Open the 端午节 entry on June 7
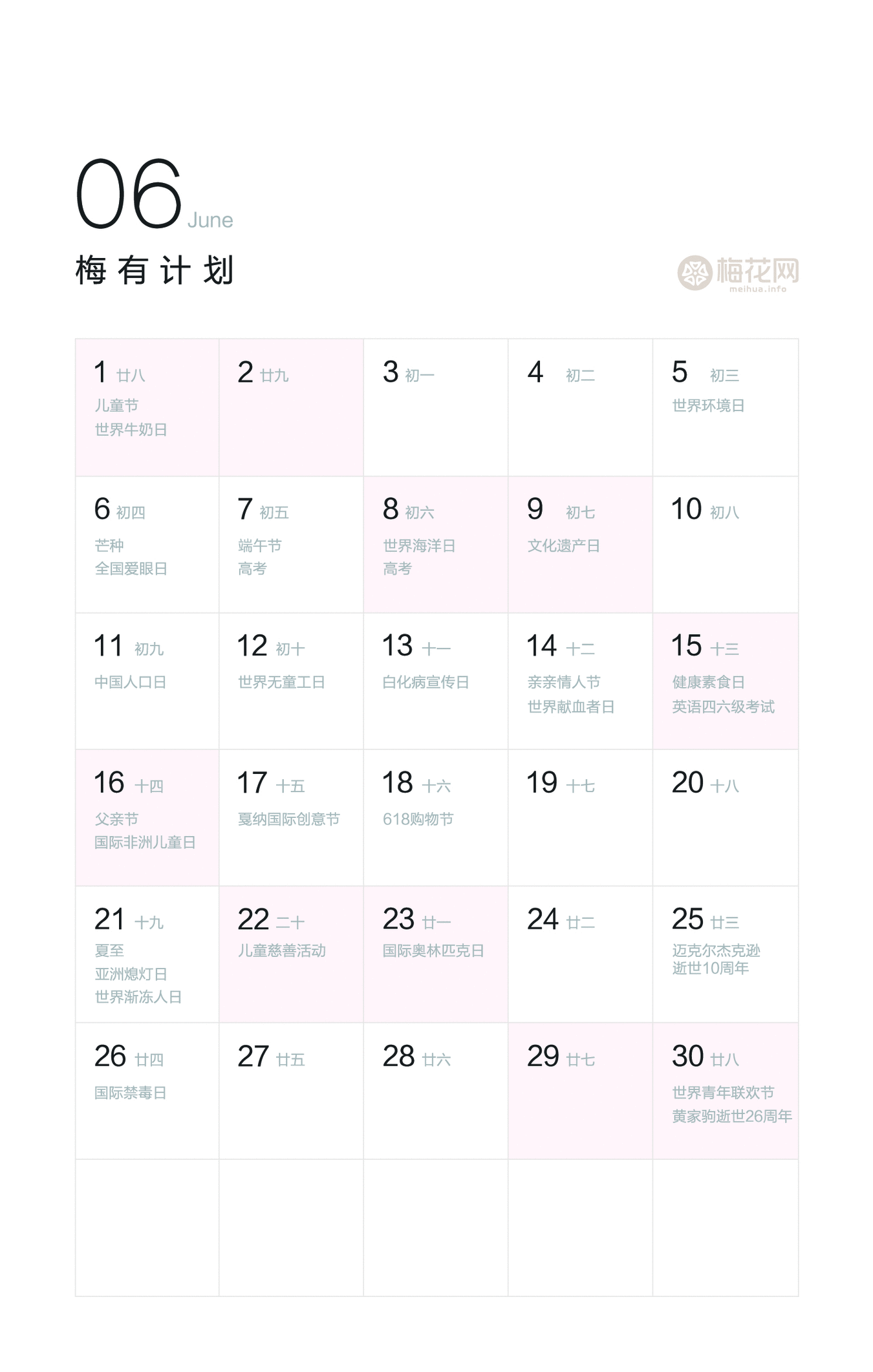 pos(259,546)
